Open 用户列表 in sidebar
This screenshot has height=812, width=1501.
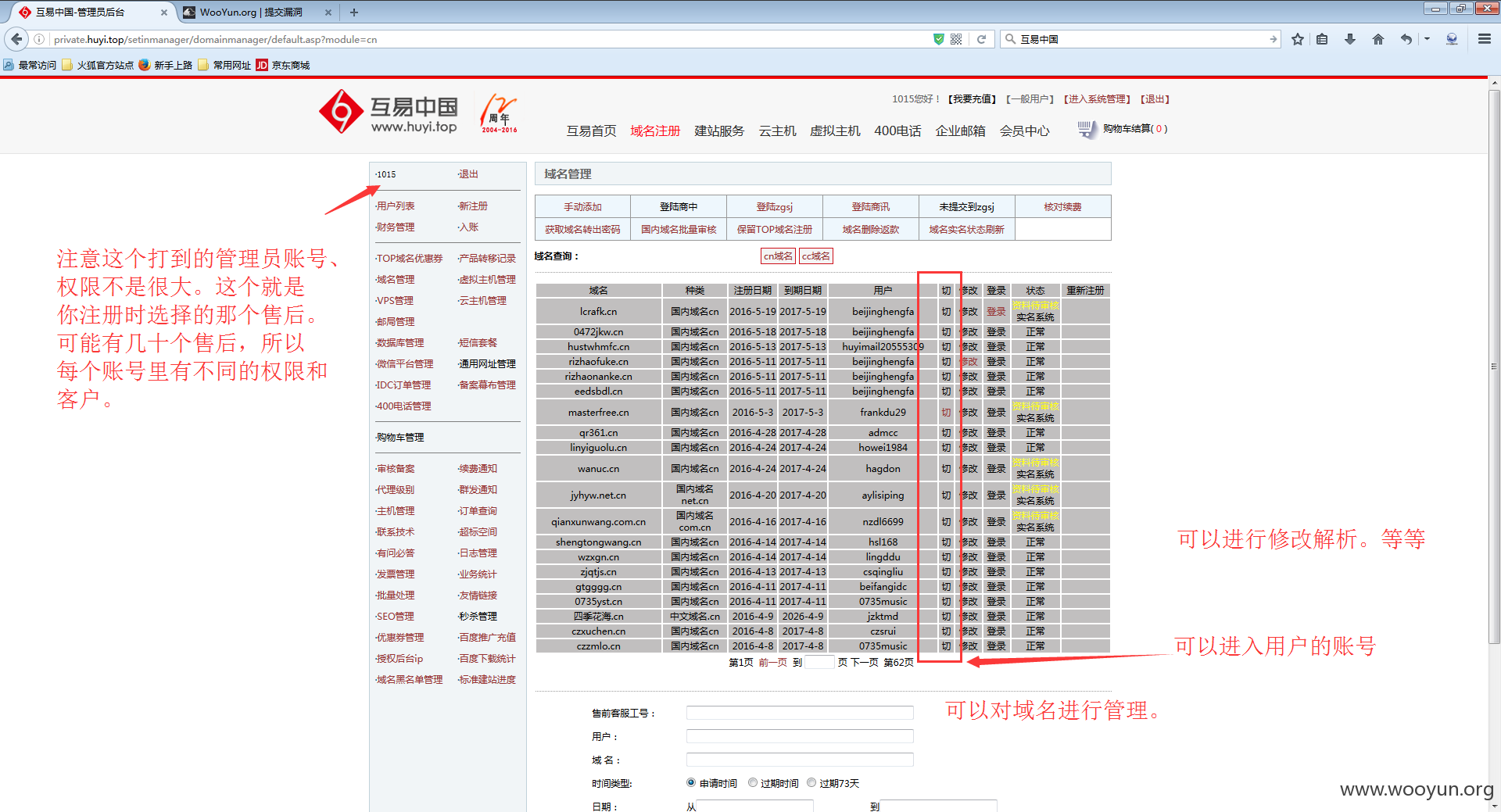(x=396, y=206)
